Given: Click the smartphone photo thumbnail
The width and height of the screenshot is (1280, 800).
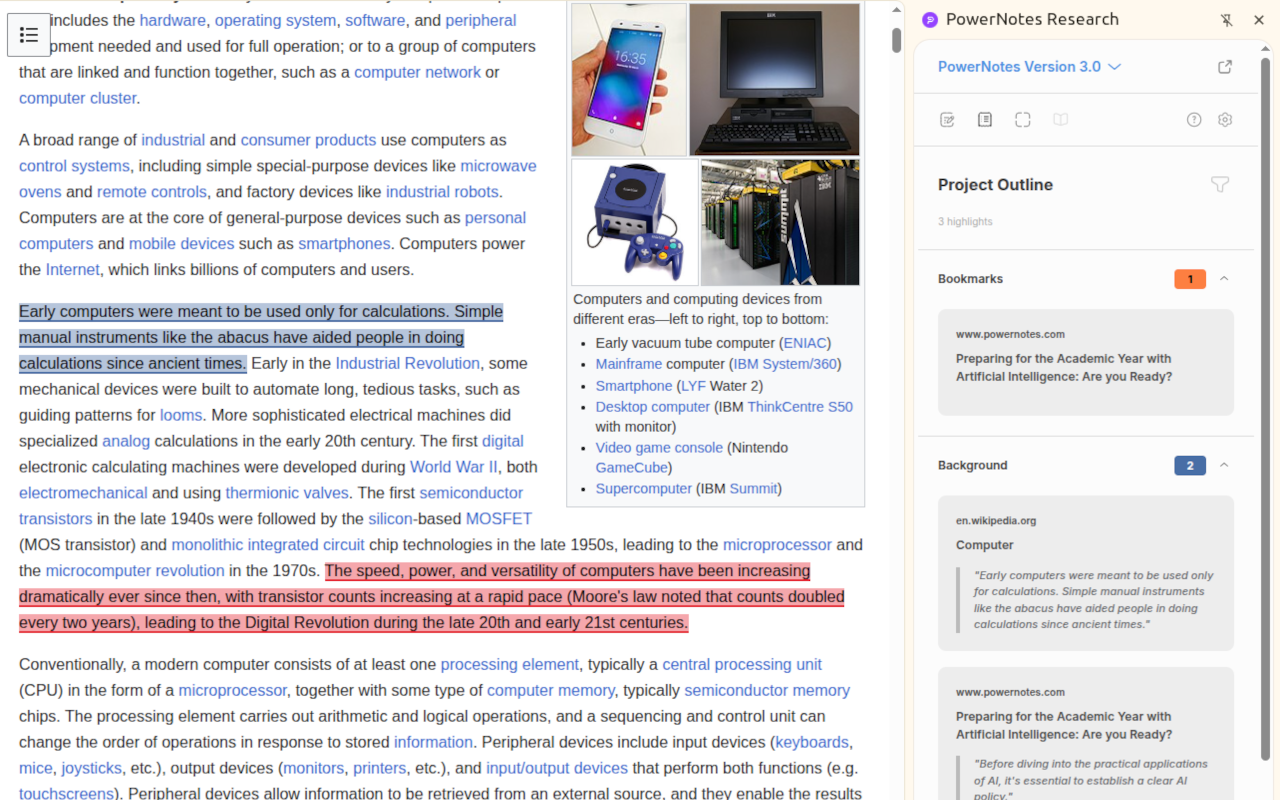Looking at the screenshot, I should (x=629, y=79).
